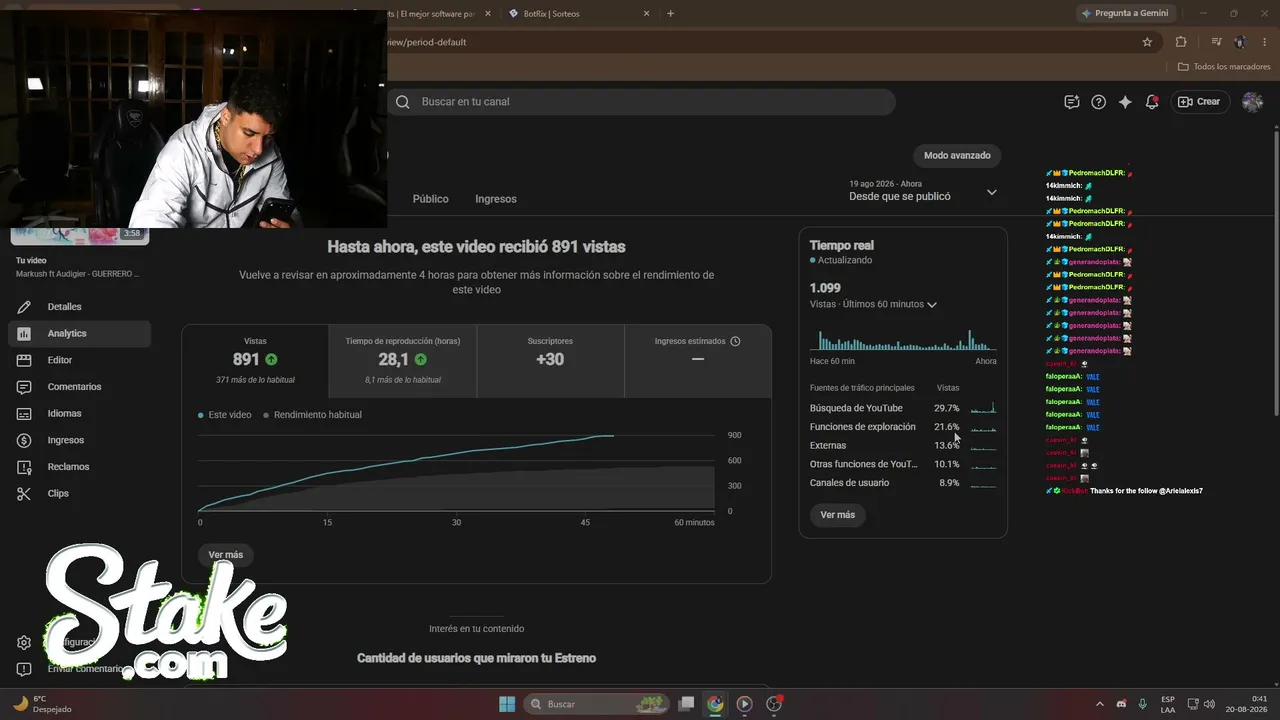
Task: Expand the 'Últimos 60 minutos' dropdown
Action: coord(873,304)
